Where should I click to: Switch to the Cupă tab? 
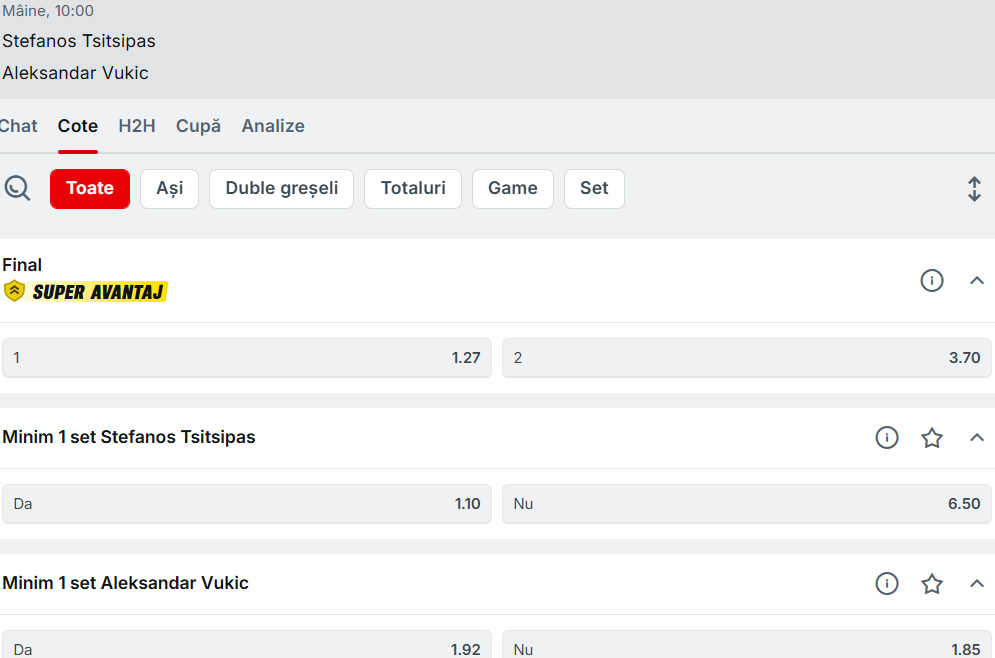(198, 126)
